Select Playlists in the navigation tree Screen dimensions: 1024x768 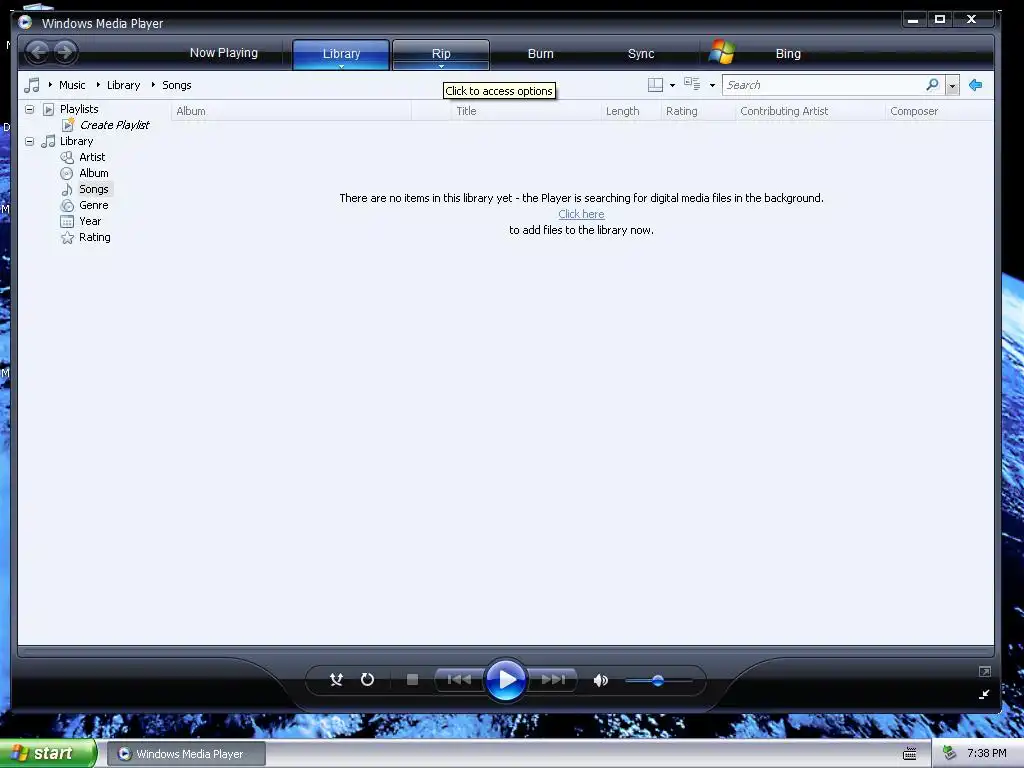click(x=79, y=109)
